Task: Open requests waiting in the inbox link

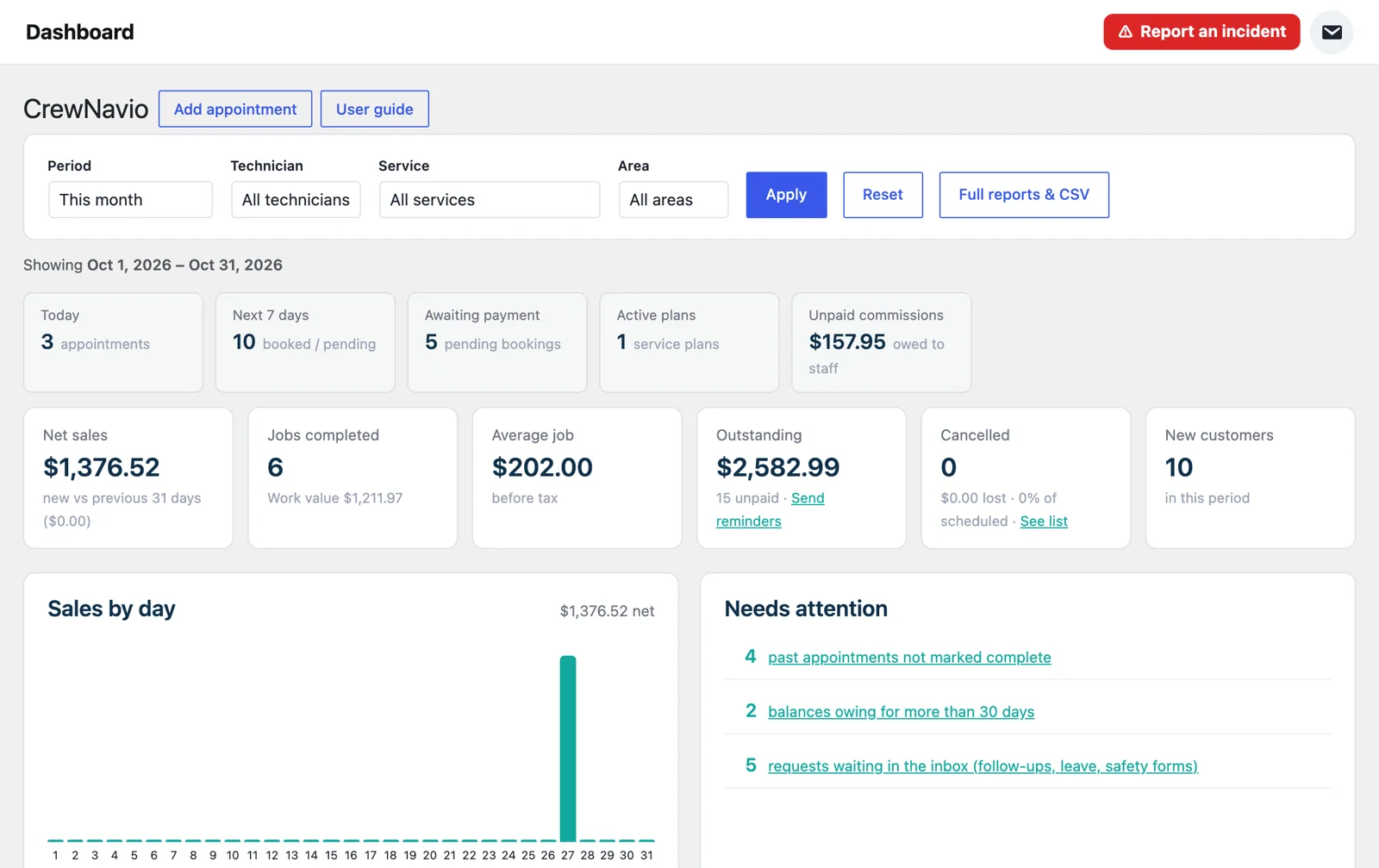Action: [x=983, y=765]
